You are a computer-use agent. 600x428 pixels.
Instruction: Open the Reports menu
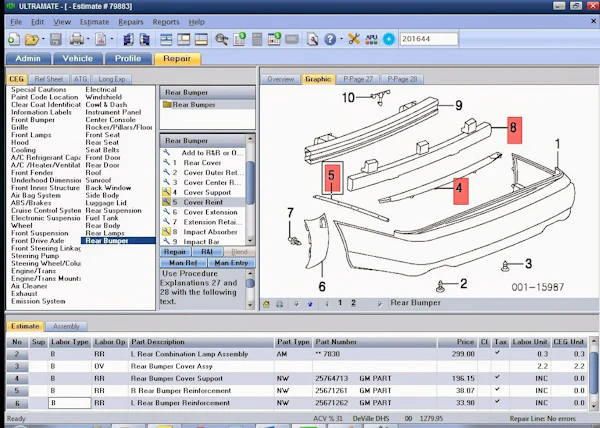(166, 22)
